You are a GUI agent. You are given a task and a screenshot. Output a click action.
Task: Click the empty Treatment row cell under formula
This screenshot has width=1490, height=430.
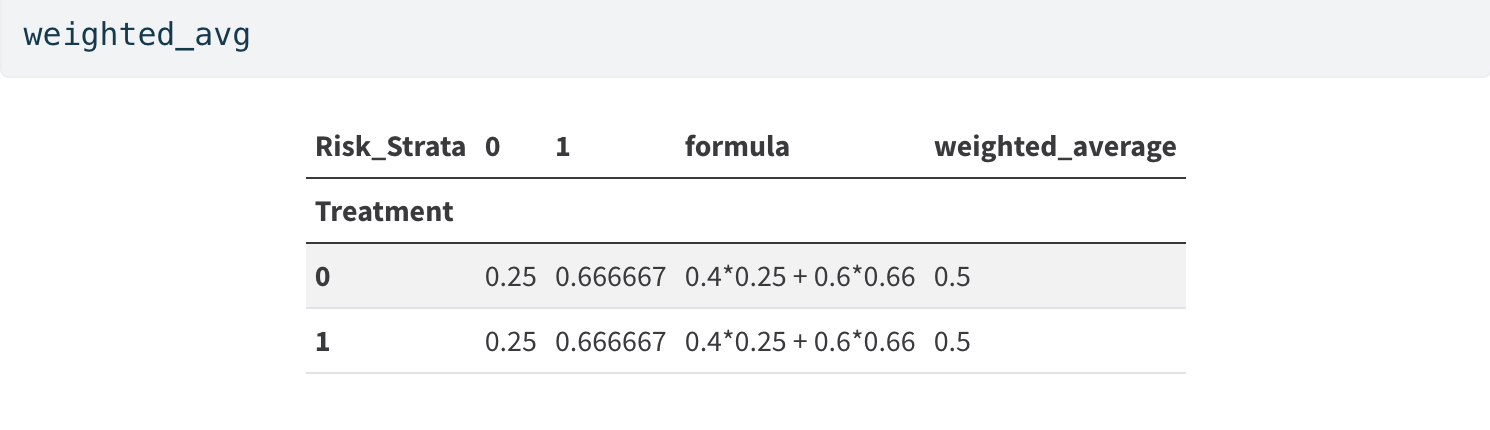tap(799, 212)
